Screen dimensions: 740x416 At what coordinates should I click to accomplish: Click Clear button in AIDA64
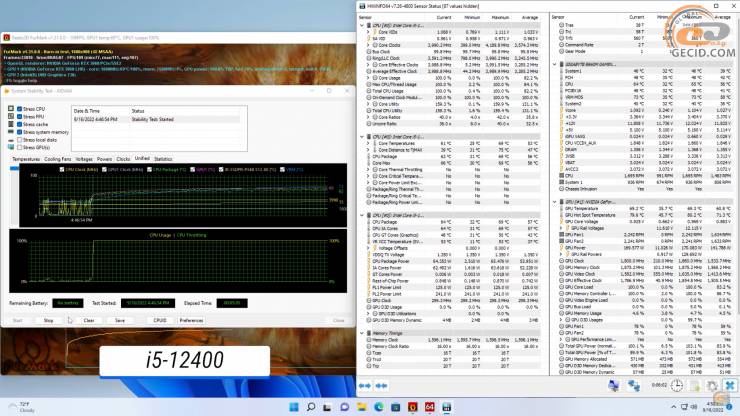(89, 320)
